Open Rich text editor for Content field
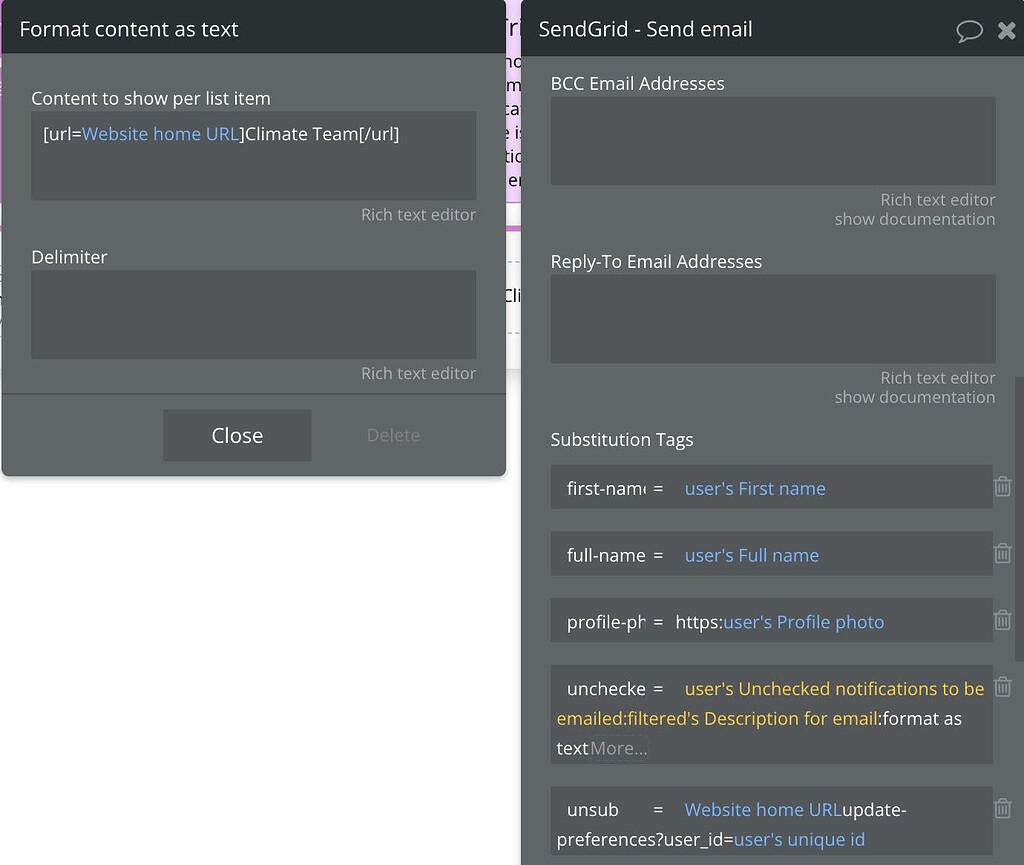This screenshot has width=1024, height=865. pos(418,214)
